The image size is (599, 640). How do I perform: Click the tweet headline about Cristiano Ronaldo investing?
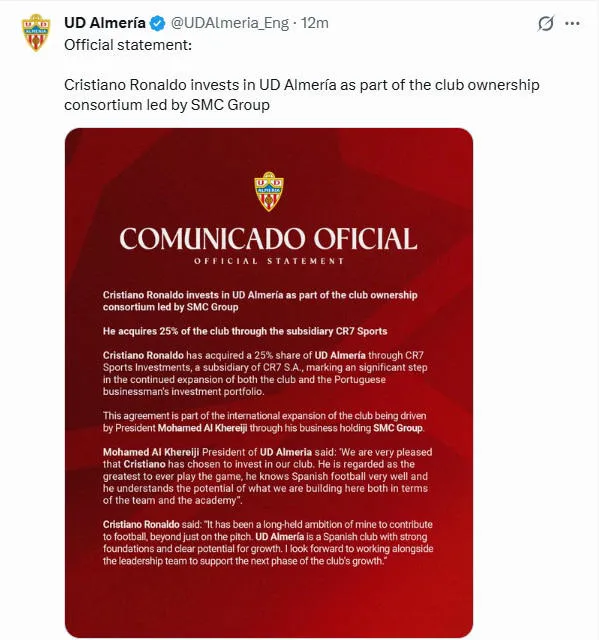302,95
